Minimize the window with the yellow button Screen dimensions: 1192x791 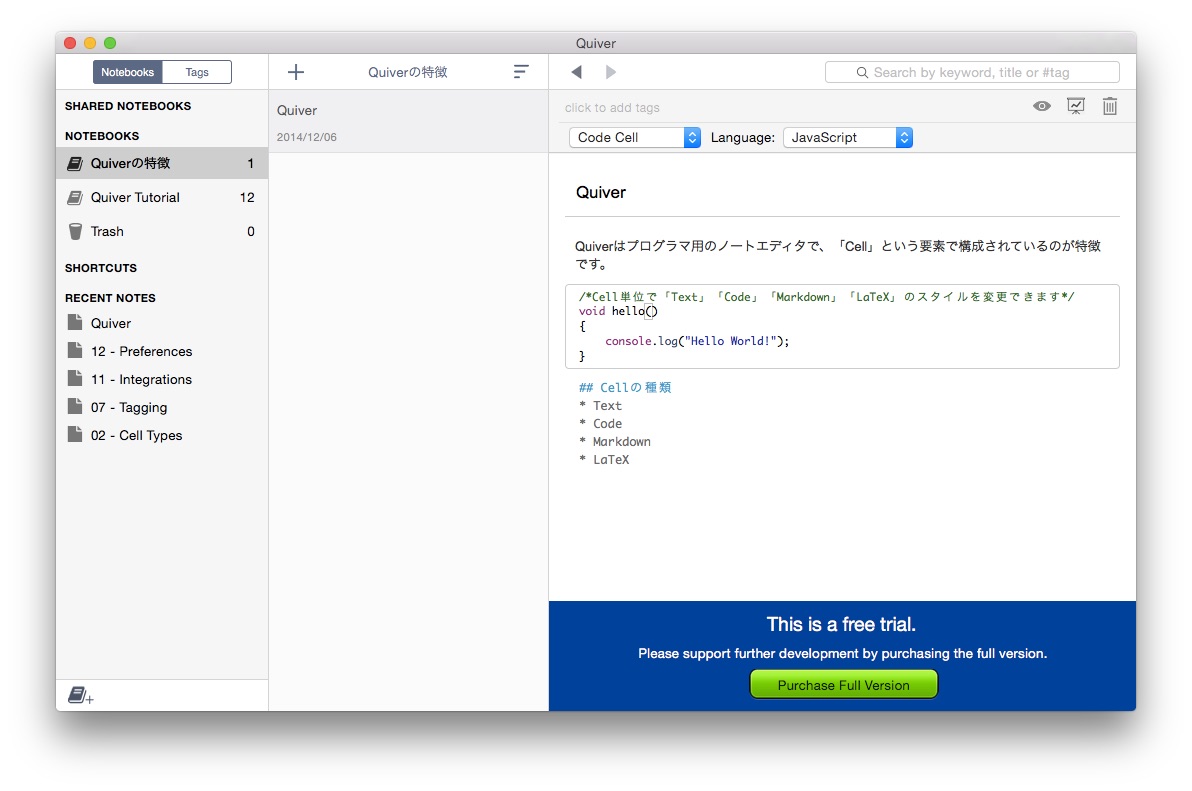coord(90,43)
